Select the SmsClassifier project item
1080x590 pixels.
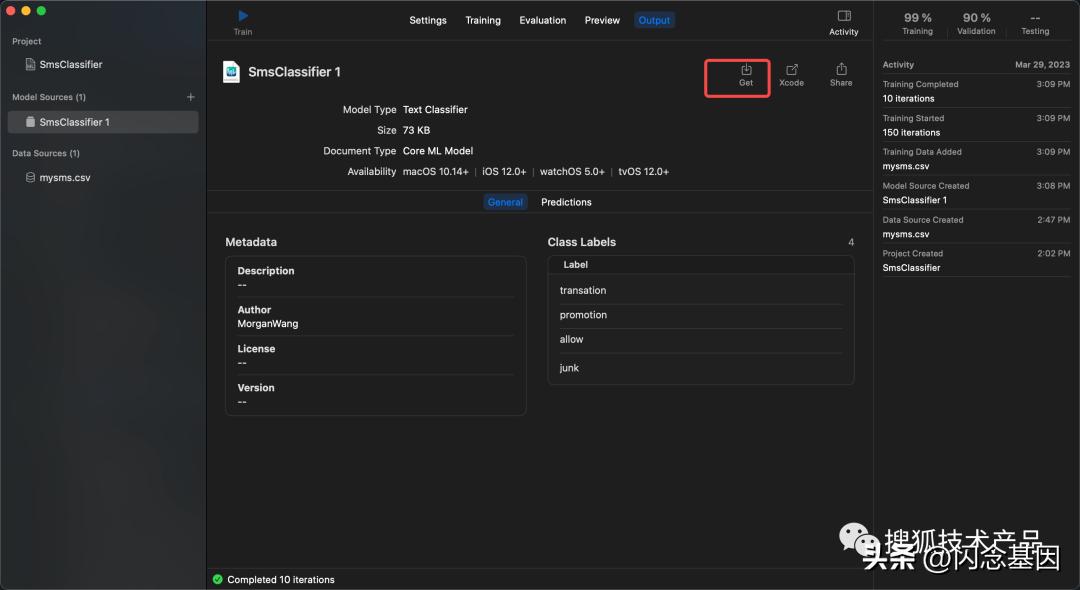[70, 64]
